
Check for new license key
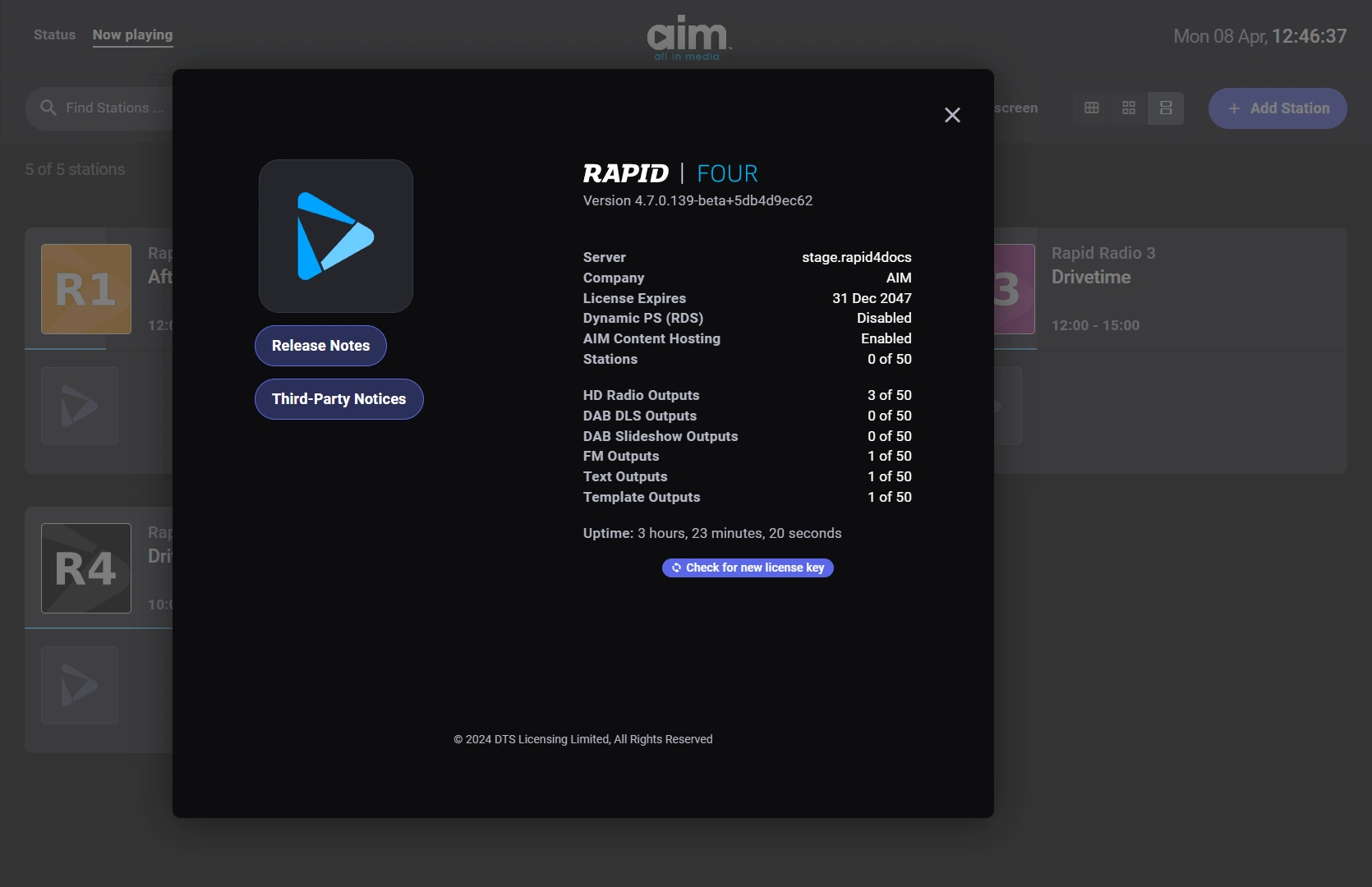[748, 568]
